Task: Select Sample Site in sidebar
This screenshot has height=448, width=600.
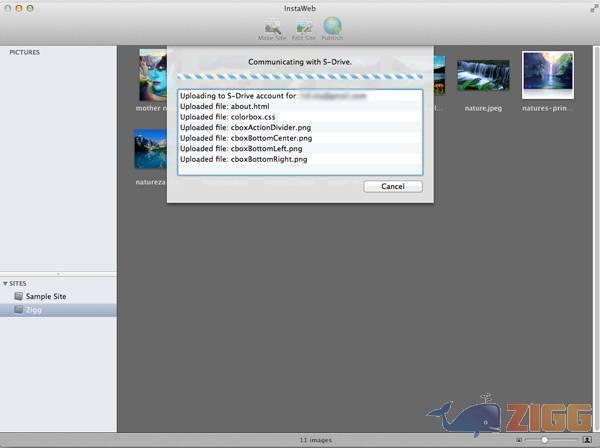Action: [x=58, y=296]
